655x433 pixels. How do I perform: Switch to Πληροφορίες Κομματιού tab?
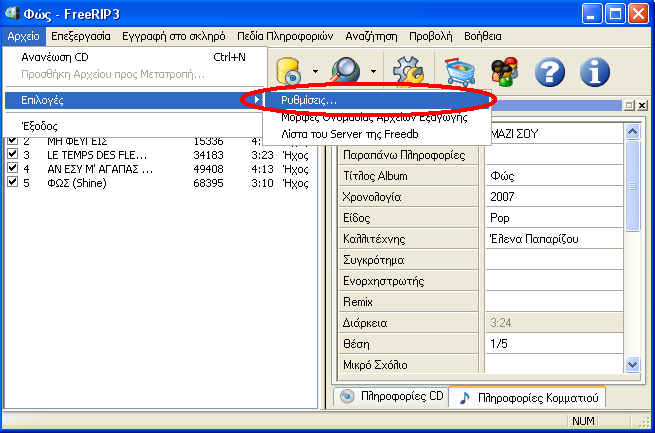tap(527, 397)
